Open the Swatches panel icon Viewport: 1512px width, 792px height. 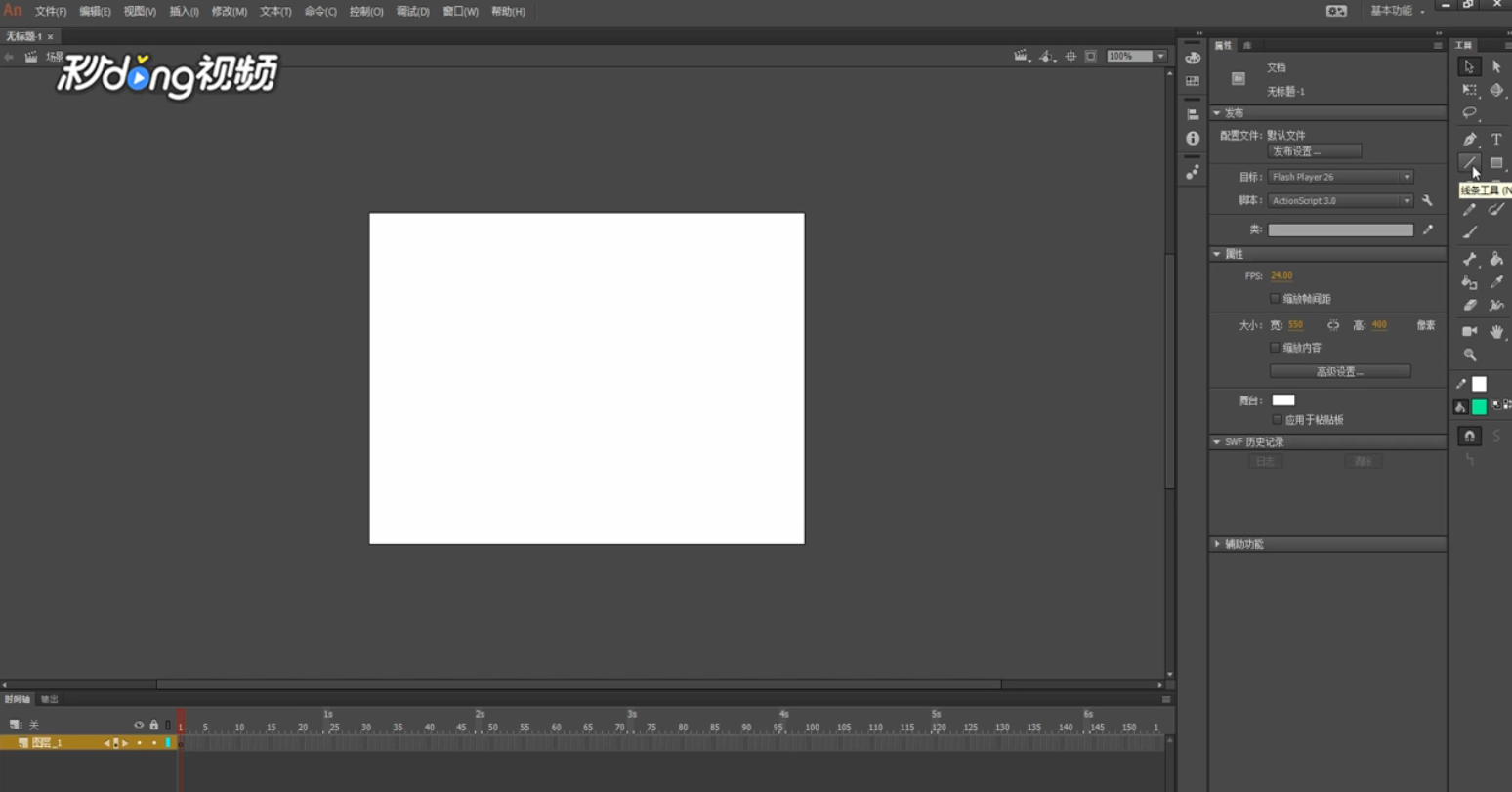point(1193,81)
